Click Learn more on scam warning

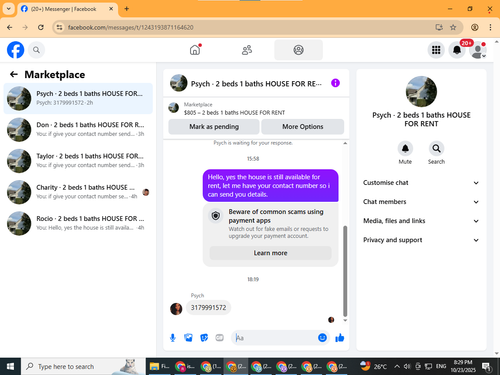[x=270, y=253]
